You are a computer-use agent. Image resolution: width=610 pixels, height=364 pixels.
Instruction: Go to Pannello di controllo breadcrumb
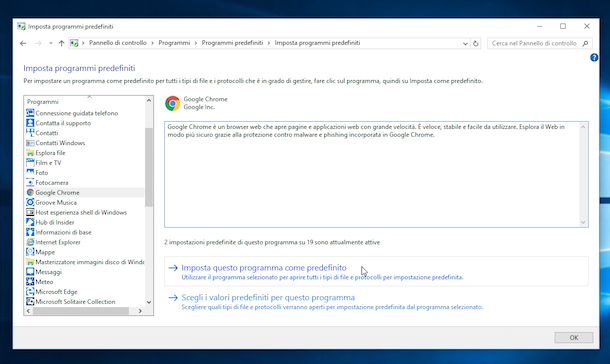tap(117, 43)
